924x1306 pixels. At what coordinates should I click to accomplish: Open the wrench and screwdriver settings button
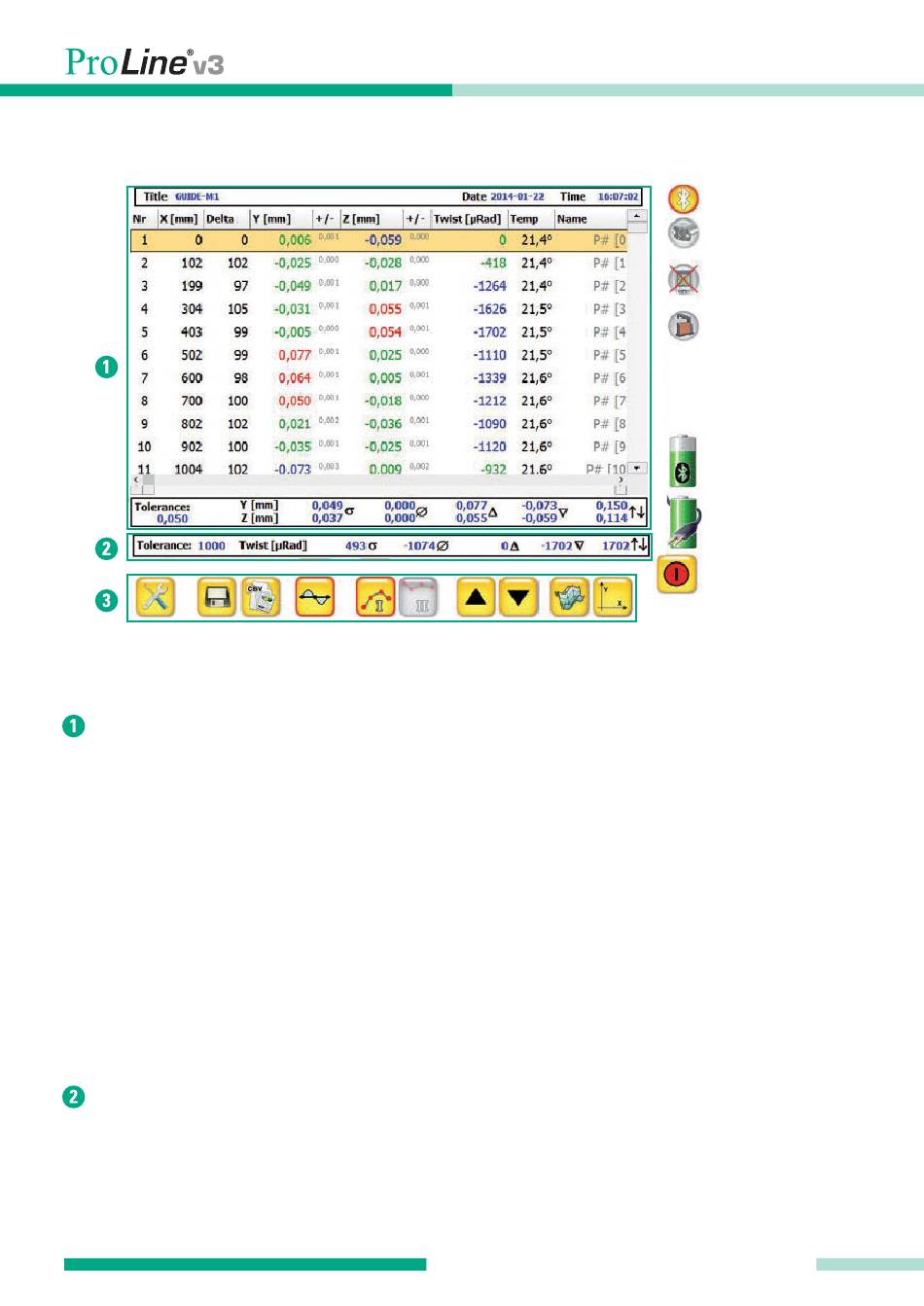157,598
